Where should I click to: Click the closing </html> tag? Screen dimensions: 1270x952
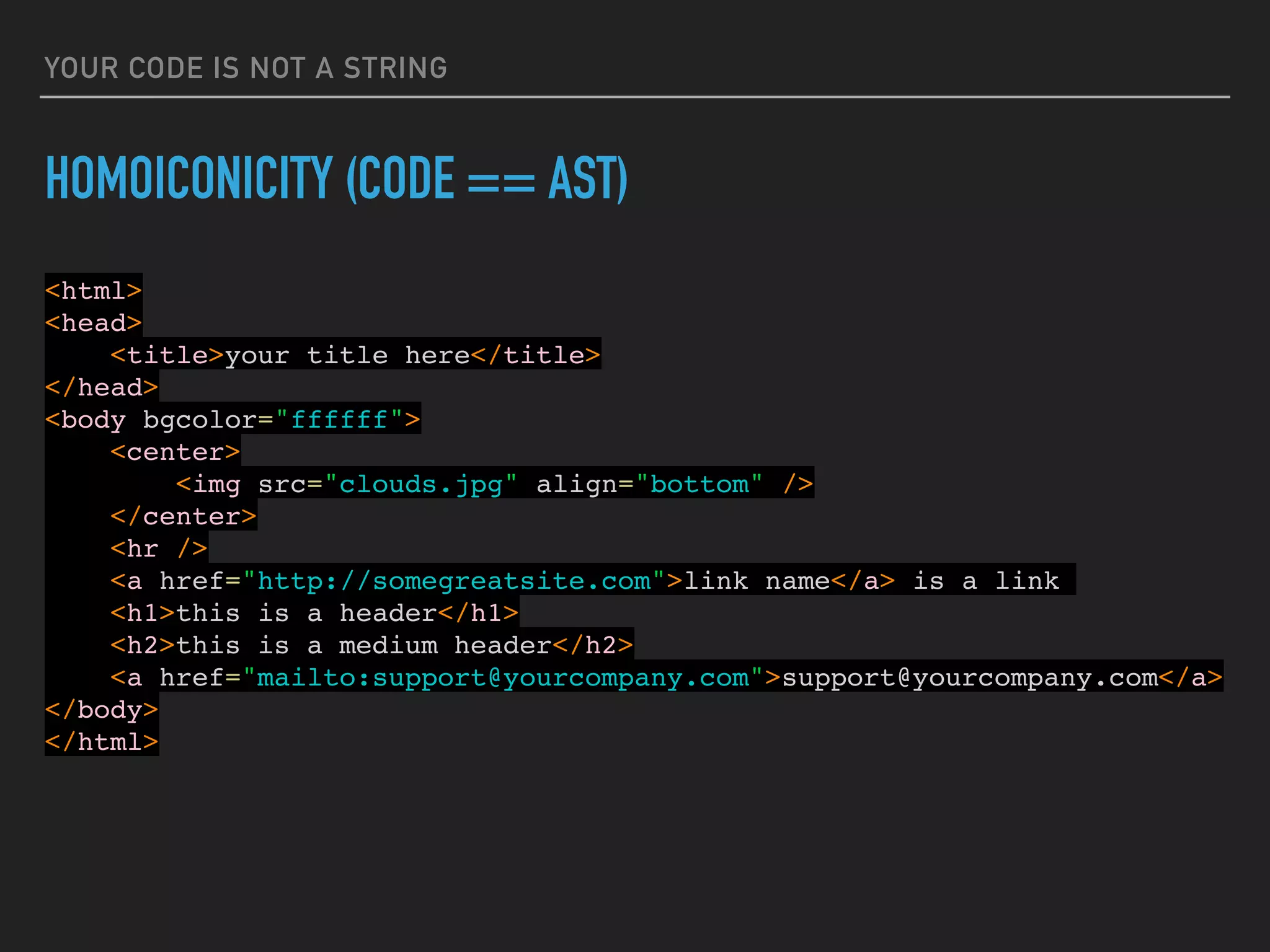102,743
